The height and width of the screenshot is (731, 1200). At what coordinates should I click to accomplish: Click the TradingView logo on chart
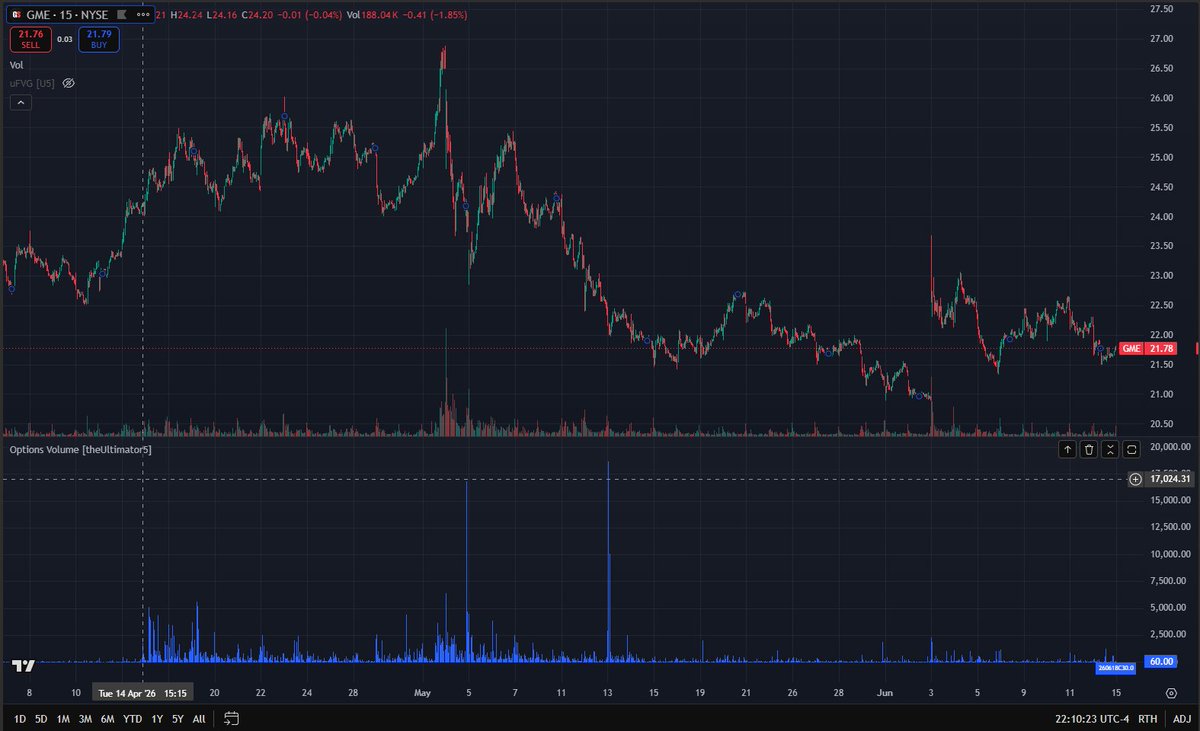[24, 665]
